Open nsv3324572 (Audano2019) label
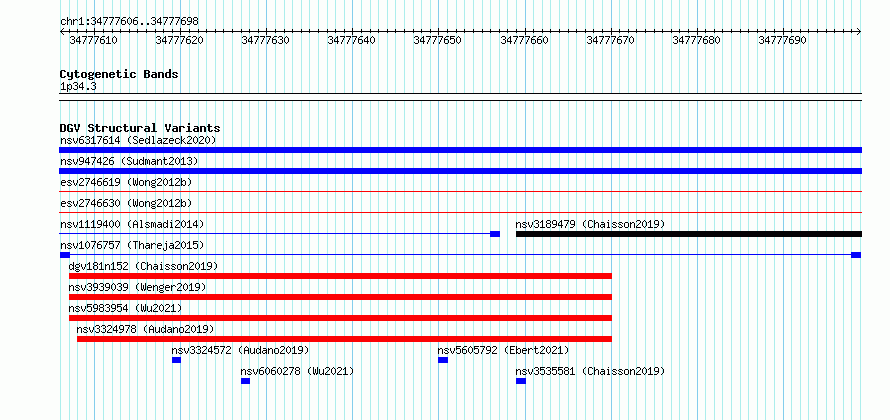 (241, 350)
